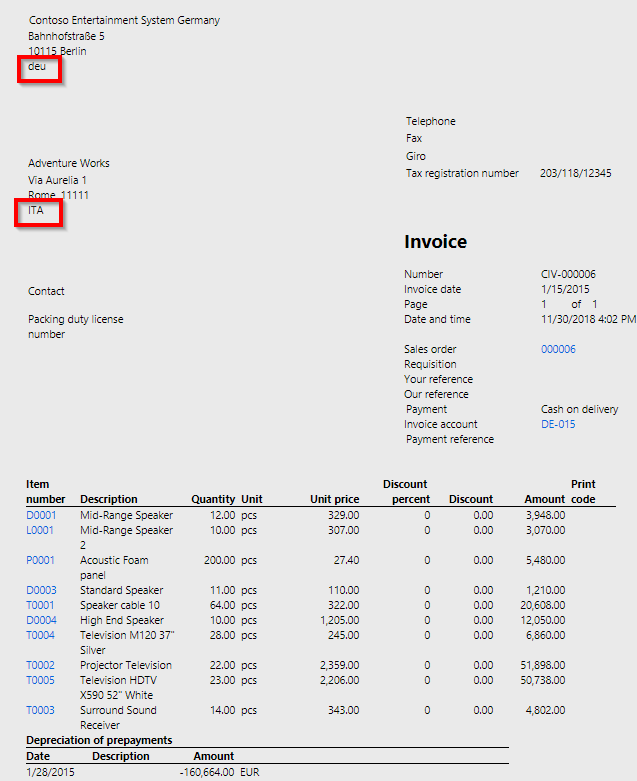Click item link T0001 for Speaker cable
The image size is (637, 781).
click(x=40, y=605)
